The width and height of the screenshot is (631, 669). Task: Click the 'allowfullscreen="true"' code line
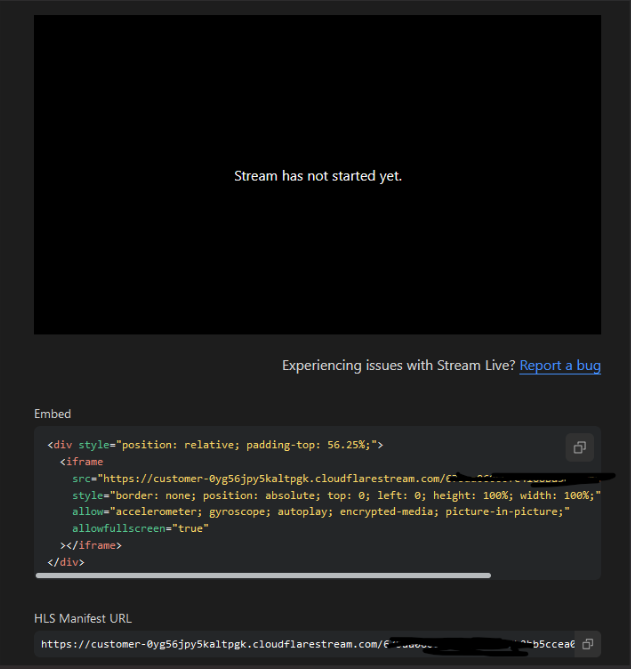[x=140, y=529]
